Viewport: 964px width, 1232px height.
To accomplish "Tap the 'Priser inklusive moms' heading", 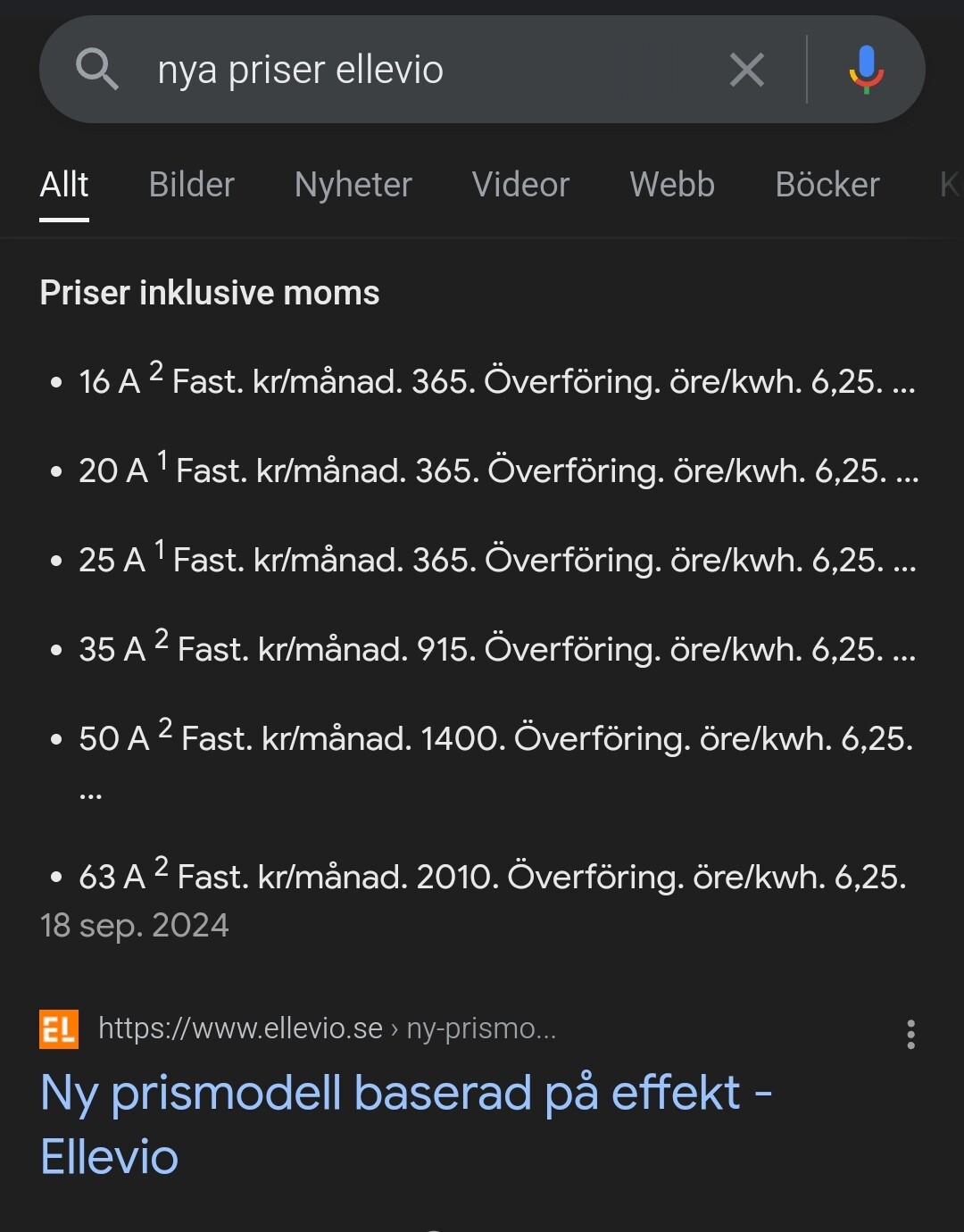I will pos(210,293).
